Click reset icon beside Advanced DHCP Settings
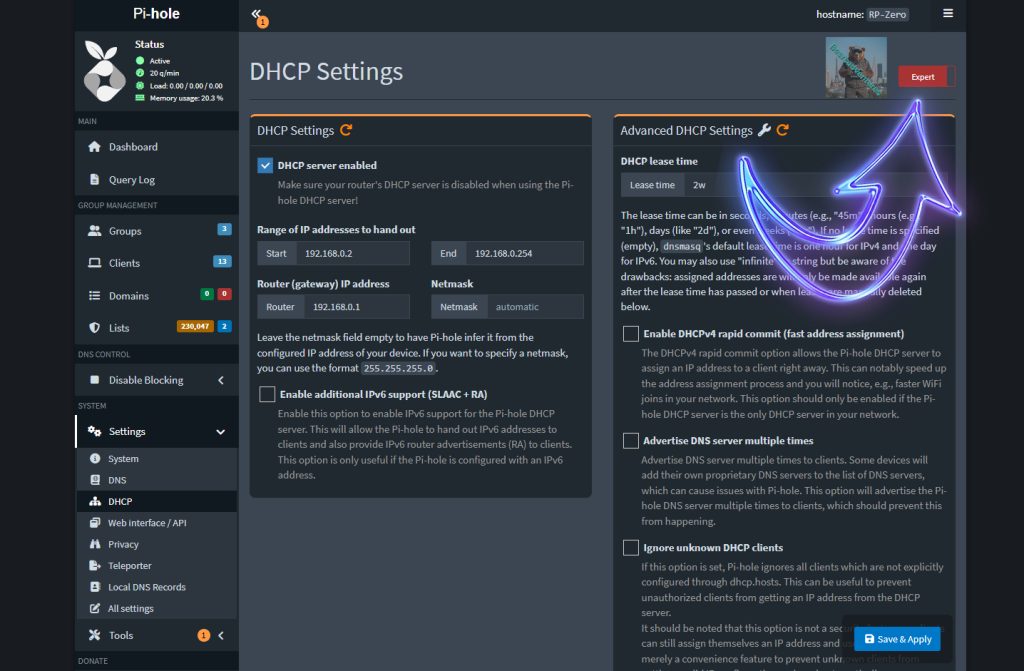The height and width of the screenshot is (671, 1024). (782, 130)
